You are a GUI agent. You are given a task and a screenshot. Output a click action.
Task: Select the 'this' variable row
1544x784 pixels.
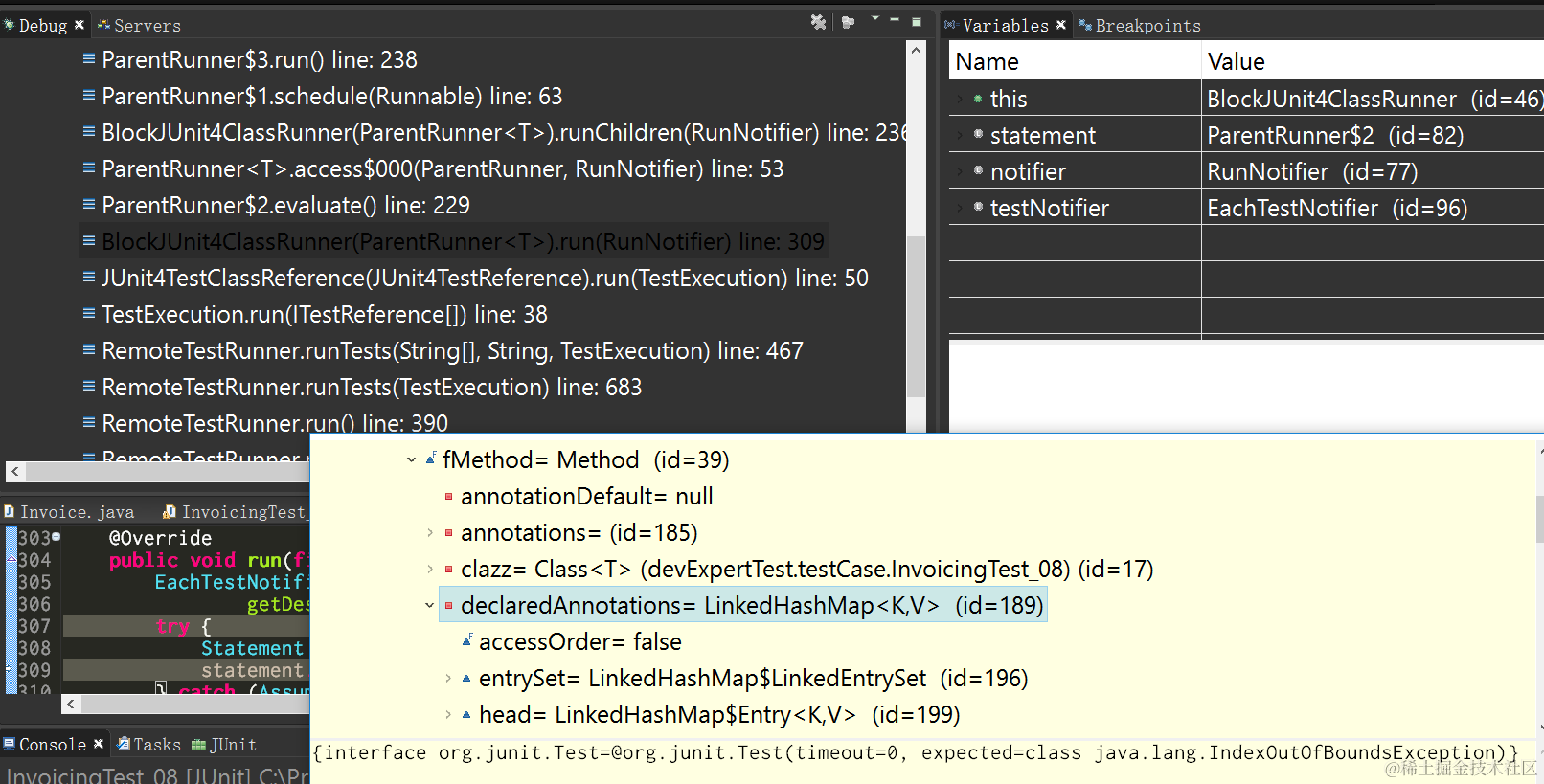pyautogui.click(x=1246, y=99)
